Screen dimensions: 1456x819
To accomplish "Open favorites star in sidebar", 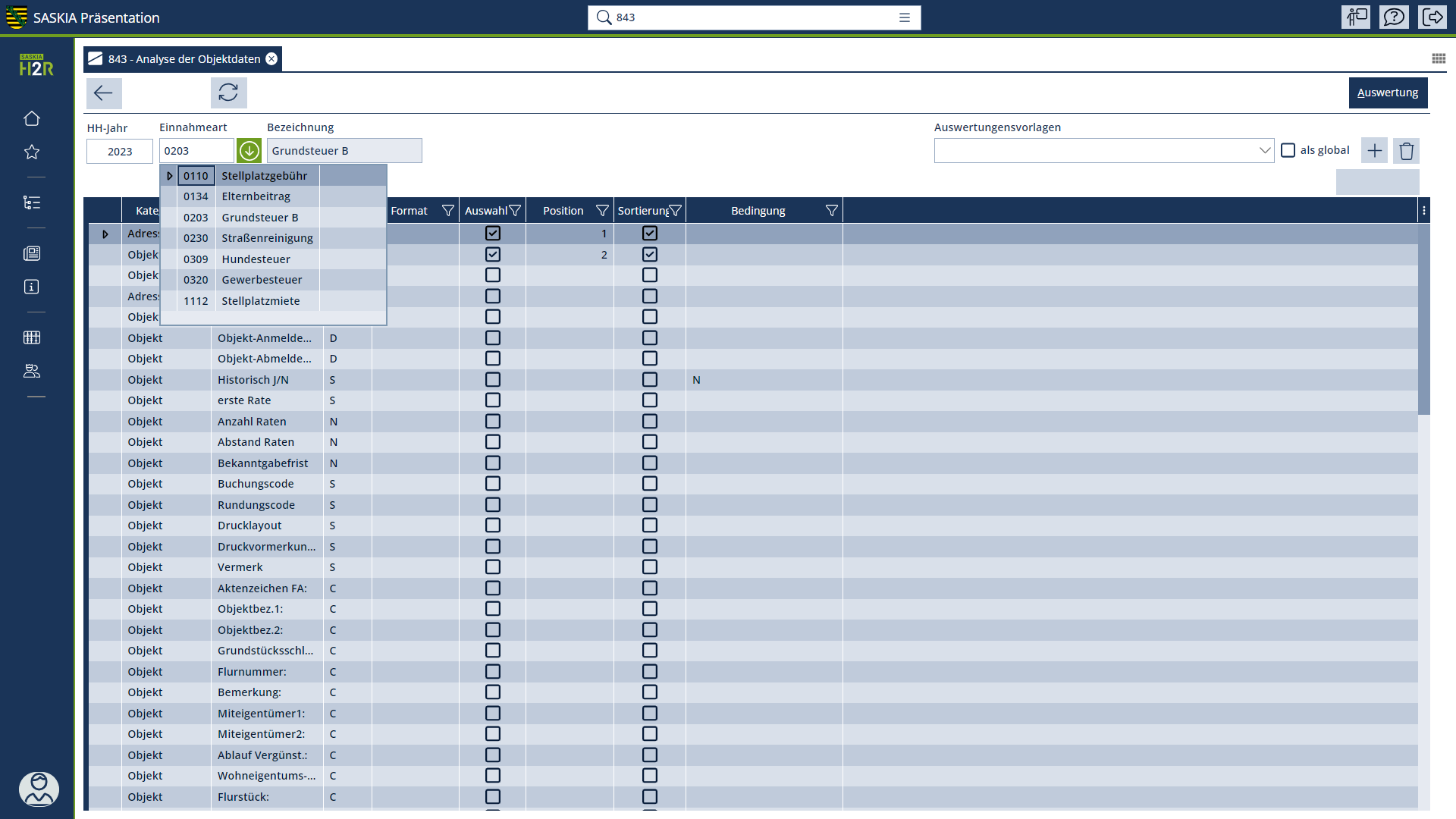I will pos(32,152).
